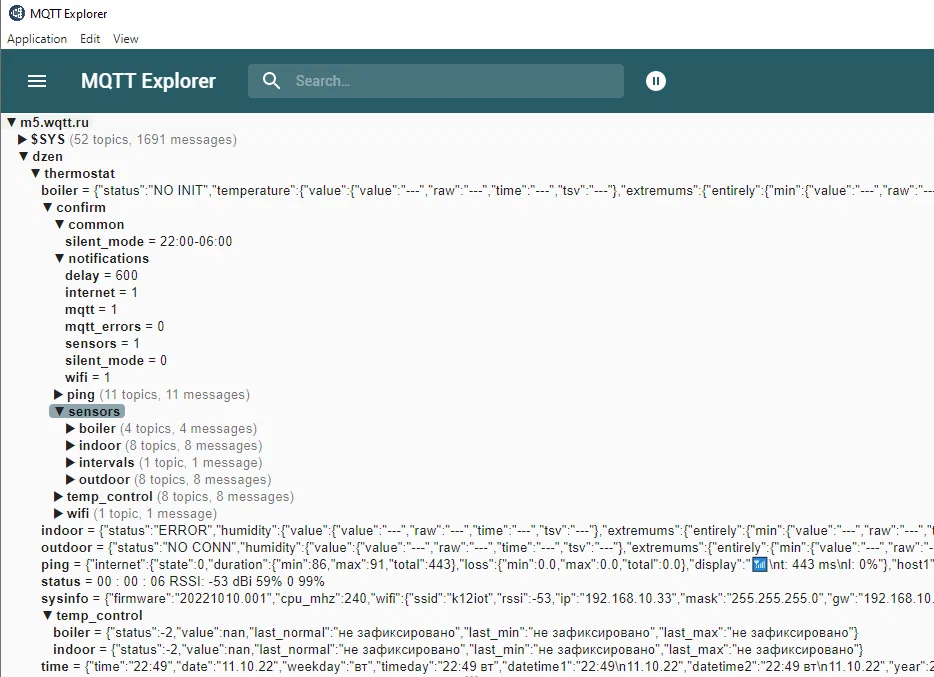Open the Application menu
Screen dimensions: 934x677
36,38
